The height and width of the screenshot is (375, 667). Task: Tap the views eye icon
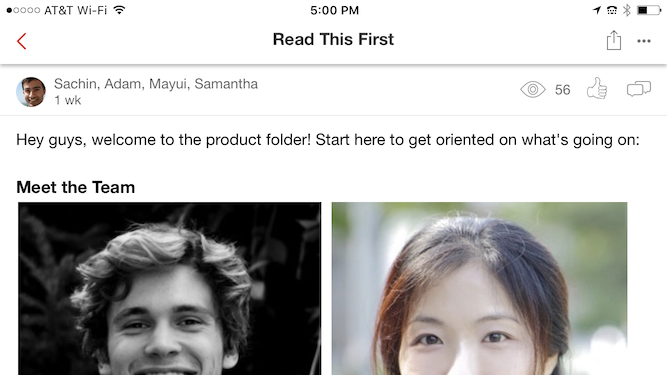pos(533,90)
